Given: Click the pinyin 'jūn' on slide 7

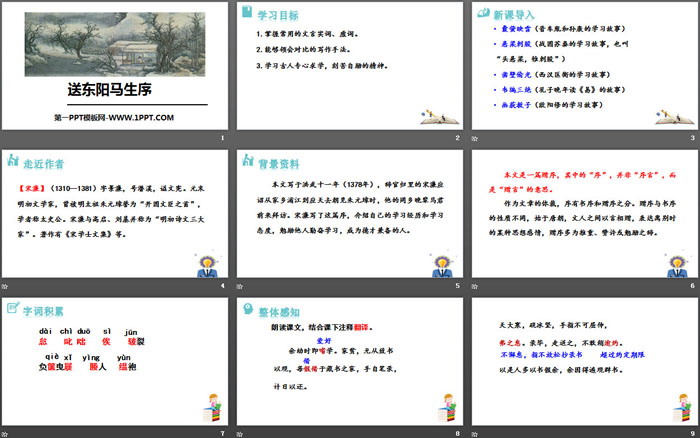Looking at the screenshot, I should (x=131, y=332).
